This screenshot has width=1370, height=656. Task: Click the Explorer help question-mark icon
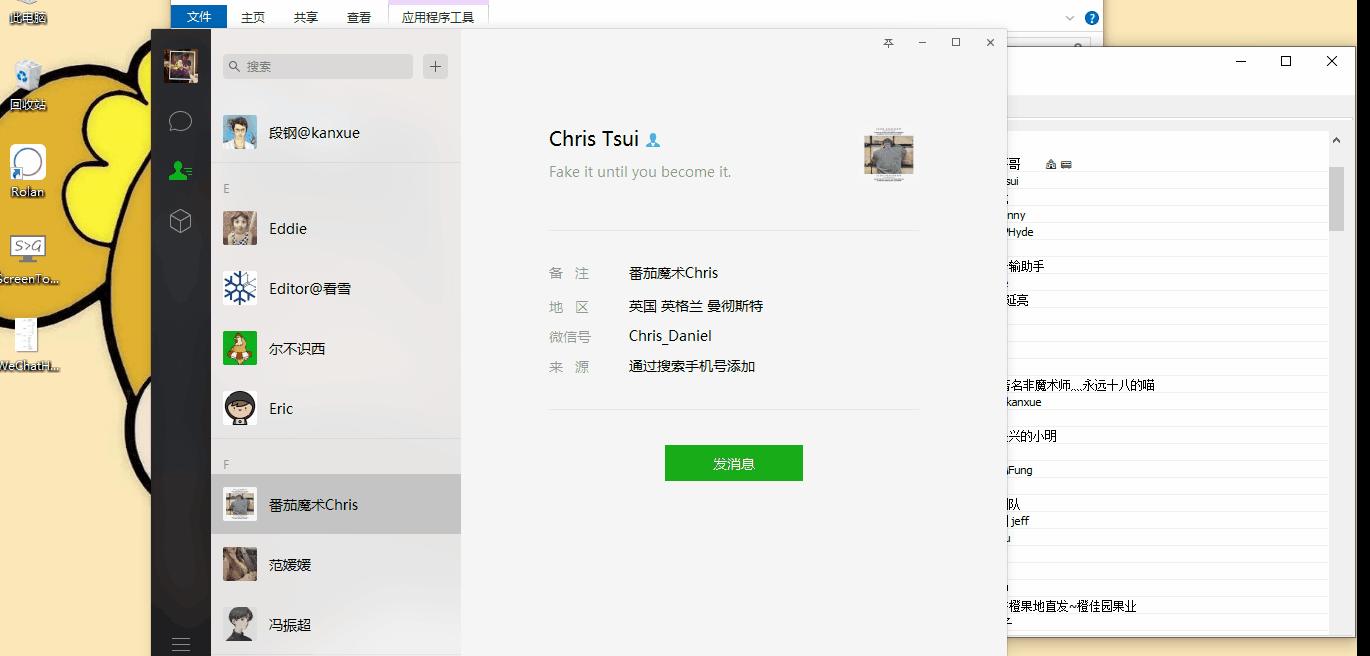(1091, 17)
